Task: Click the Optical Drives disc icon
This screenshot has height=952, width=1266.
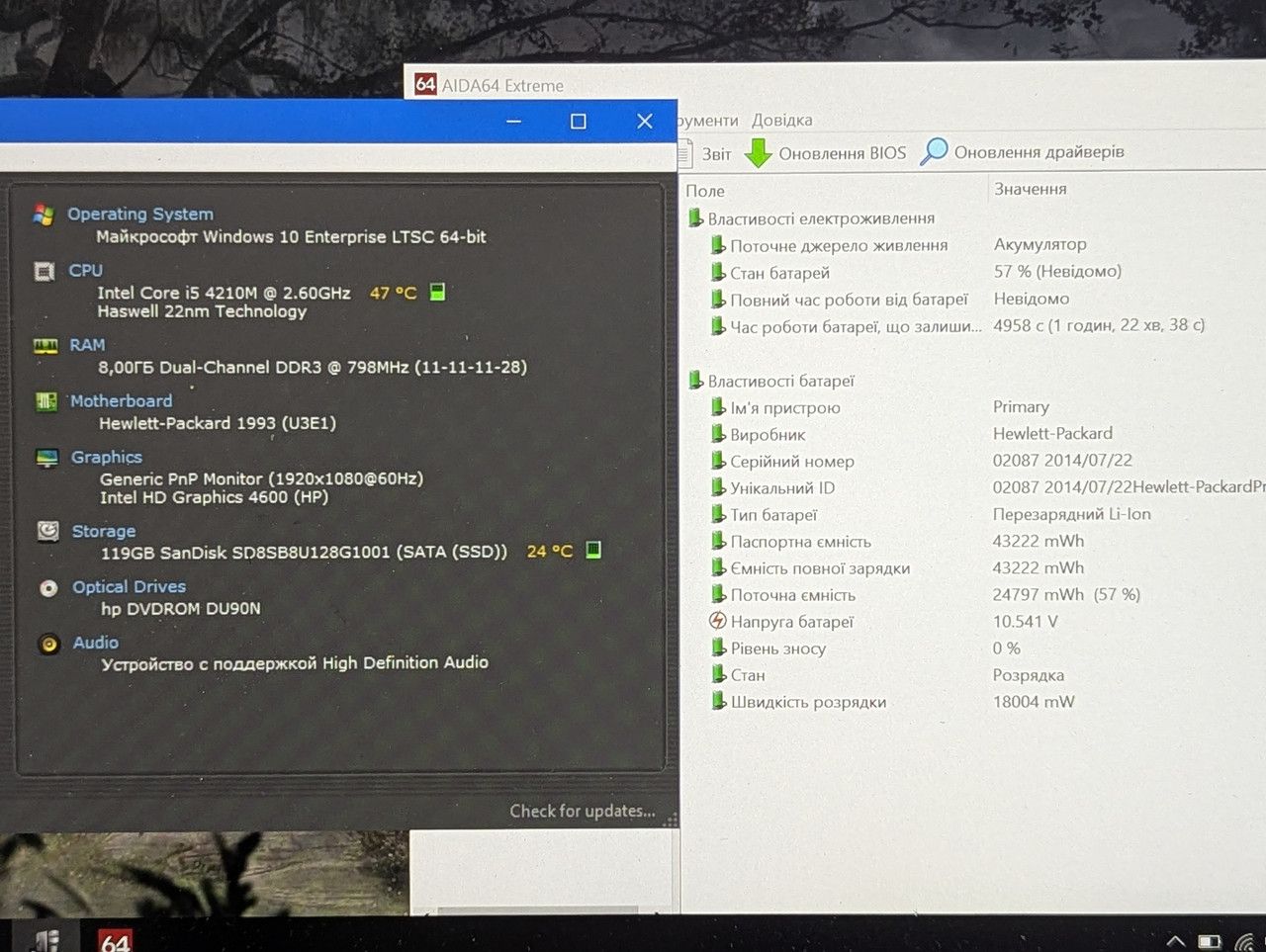Action: click(x=48, y=588)
